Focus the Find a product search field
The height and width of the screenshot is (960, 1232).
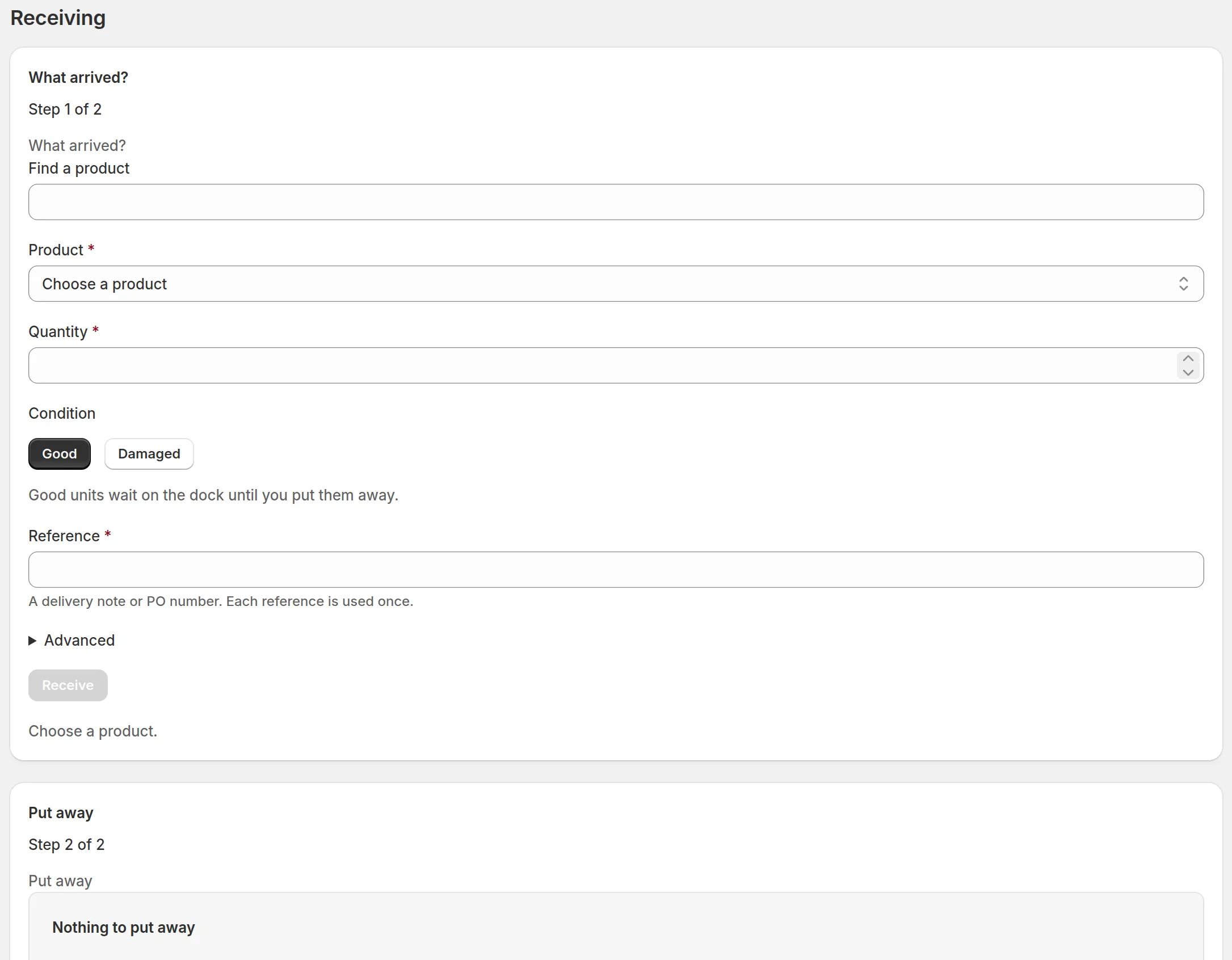coord(616,202)
